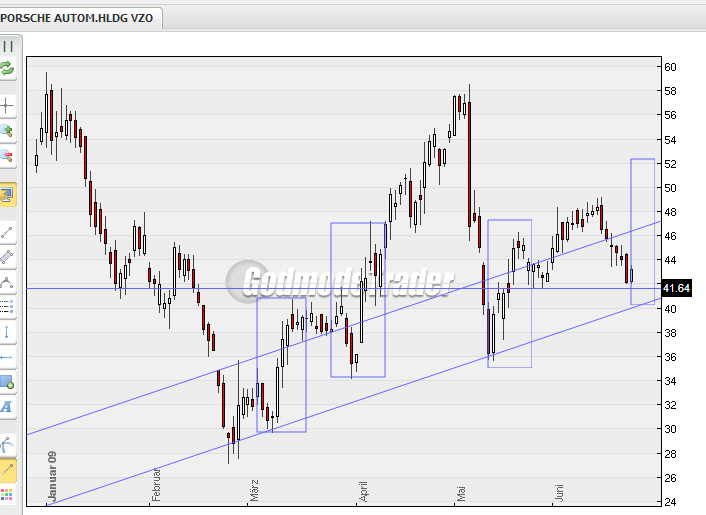Screen dimensions: 706x515
Task: Click the 60 price axis value
Action: [x=670, y=67]
